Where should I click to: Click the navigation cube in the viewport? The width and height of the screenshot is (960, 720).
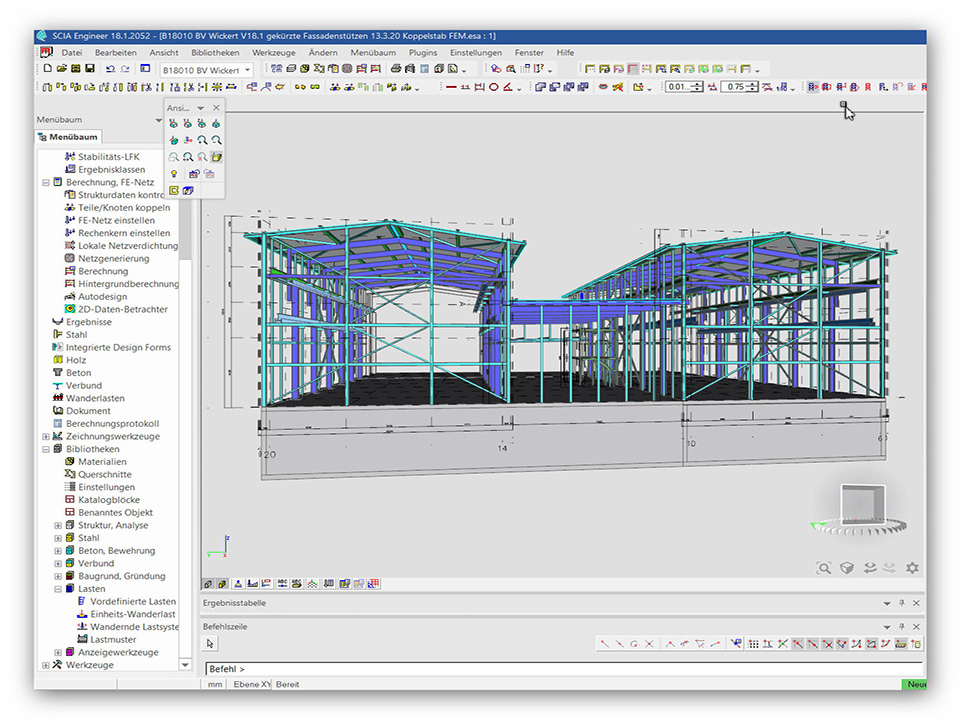point(861,506)
